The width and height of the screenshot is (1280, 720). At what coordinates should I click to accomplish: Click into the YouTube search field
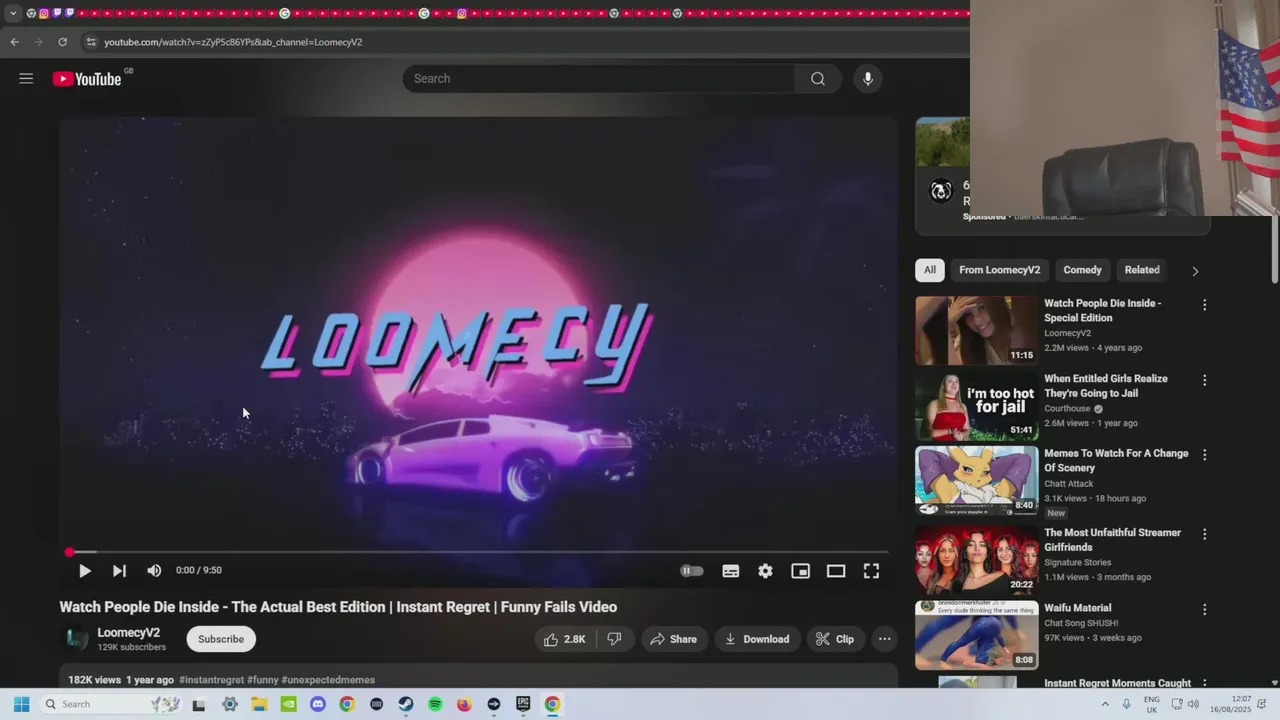[598, 79]
